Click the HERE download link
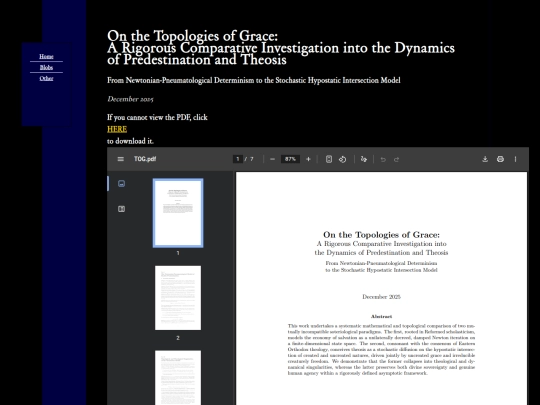This screenshot has width=540, height=405. pyautogui.click(x=117, y=129)
